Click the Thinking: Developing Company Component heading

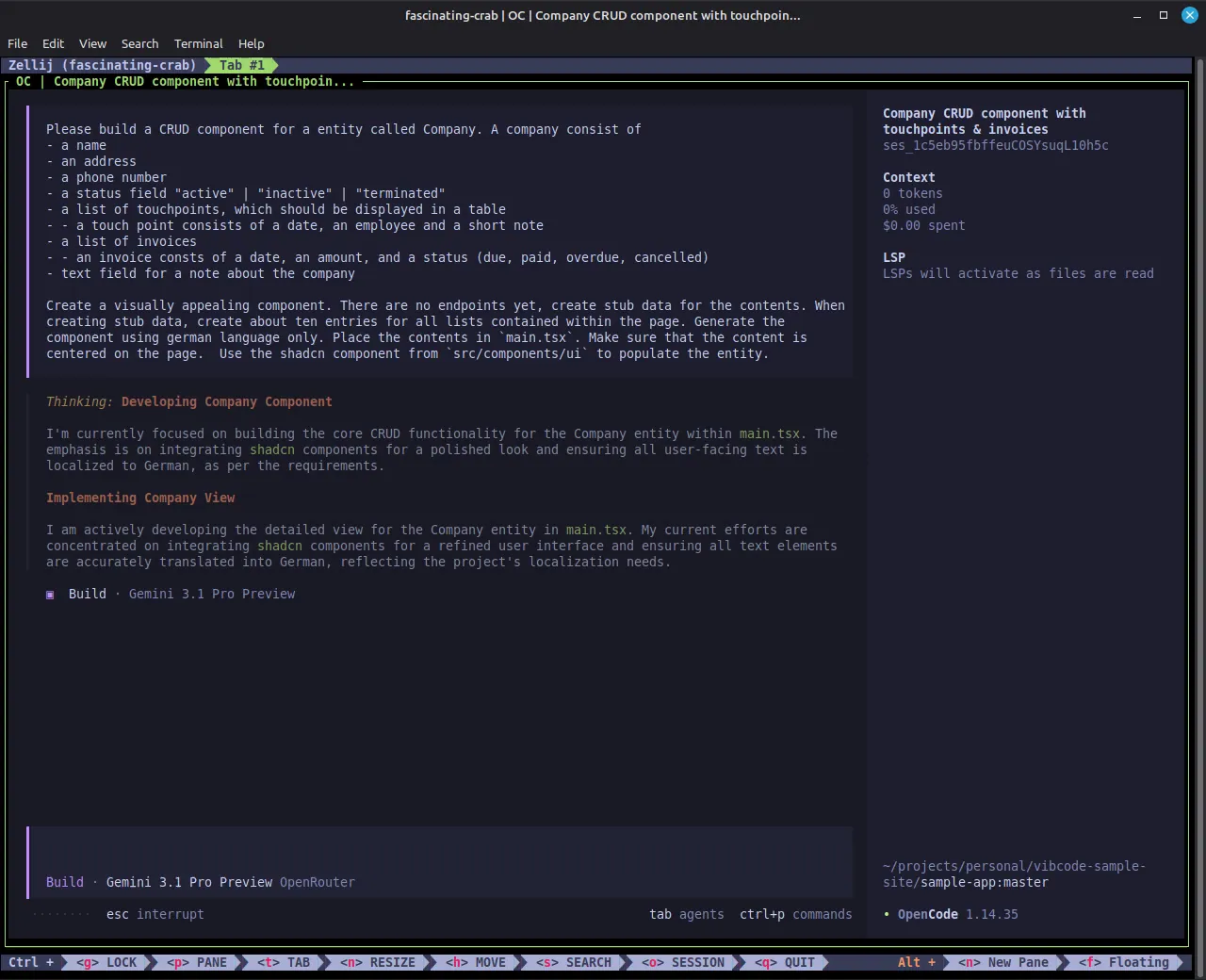click(x=189, y=401)
